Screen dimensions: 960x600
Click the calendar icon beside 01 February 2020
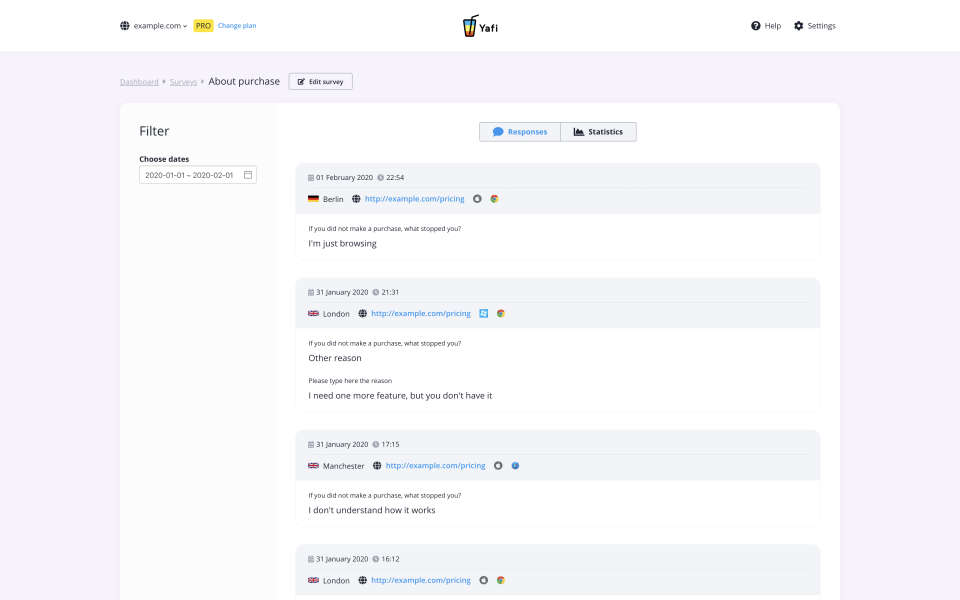[x=311, y=178]
